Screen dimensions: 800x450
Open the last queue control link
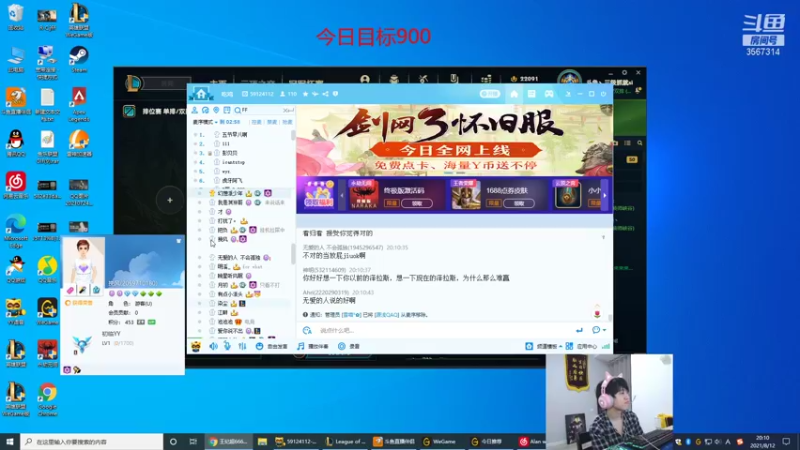287,122
